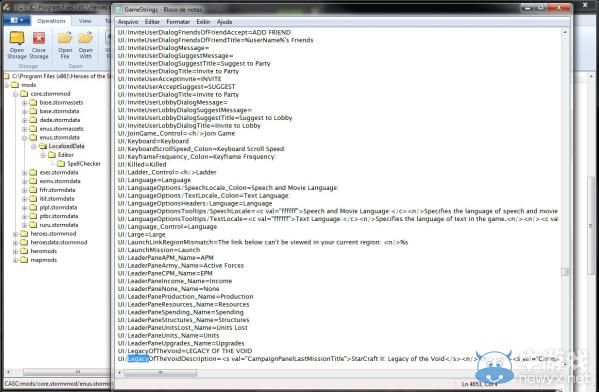Click the line UI/Language=Language
Screen dimensions: 599x392
point(154,180)
